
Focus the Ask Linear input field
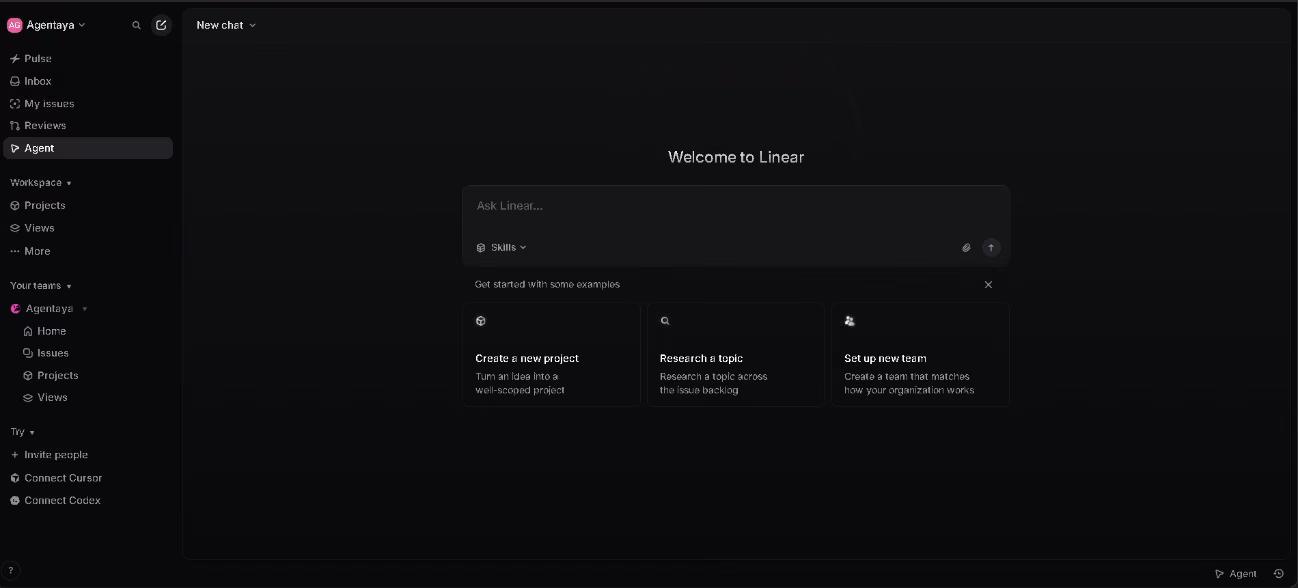736,206
